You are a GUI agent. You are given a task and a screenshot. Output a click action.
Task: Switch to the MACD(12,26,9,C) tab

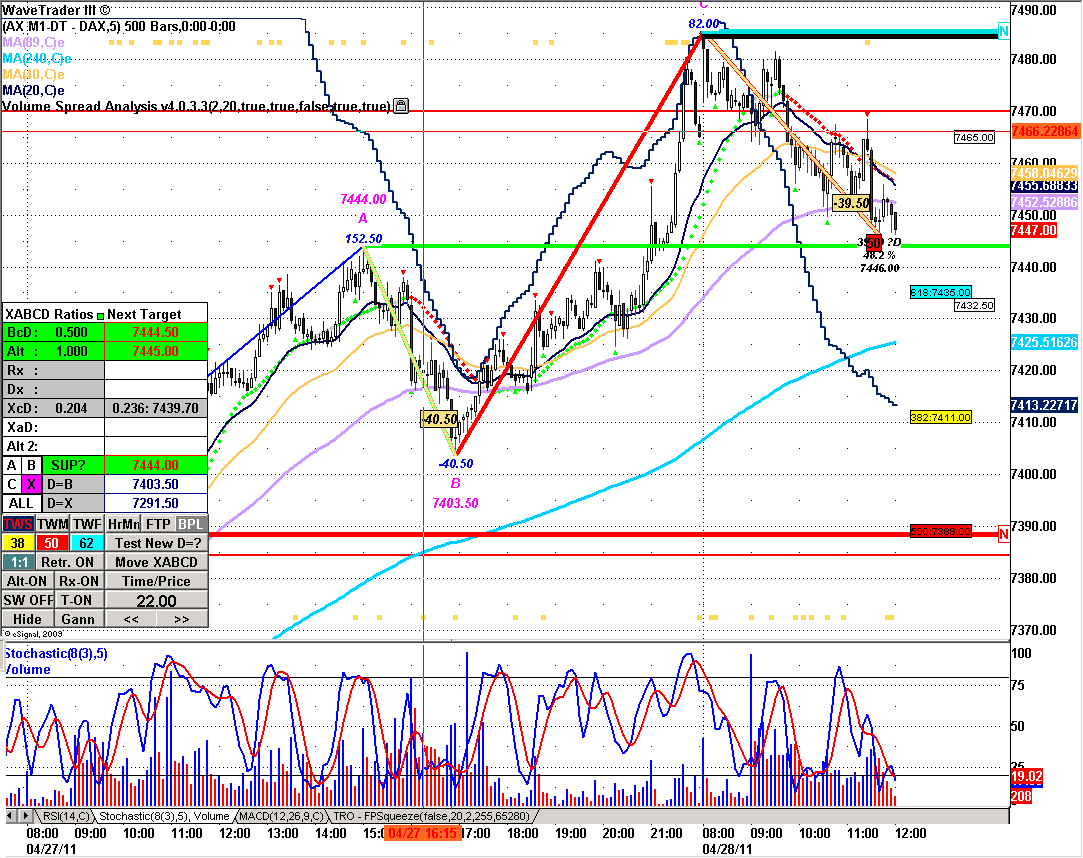[x=280, y=817]
